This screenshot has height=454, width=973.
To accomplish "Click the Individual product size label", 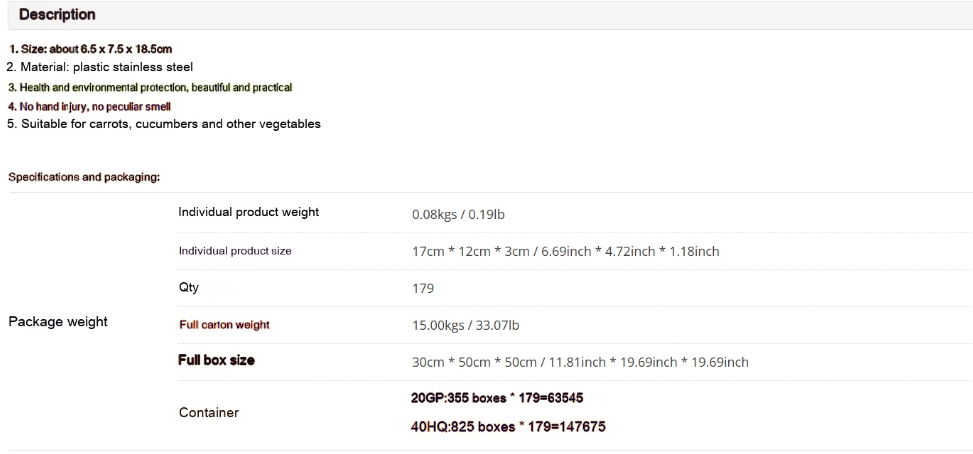I will coord(235,251).
